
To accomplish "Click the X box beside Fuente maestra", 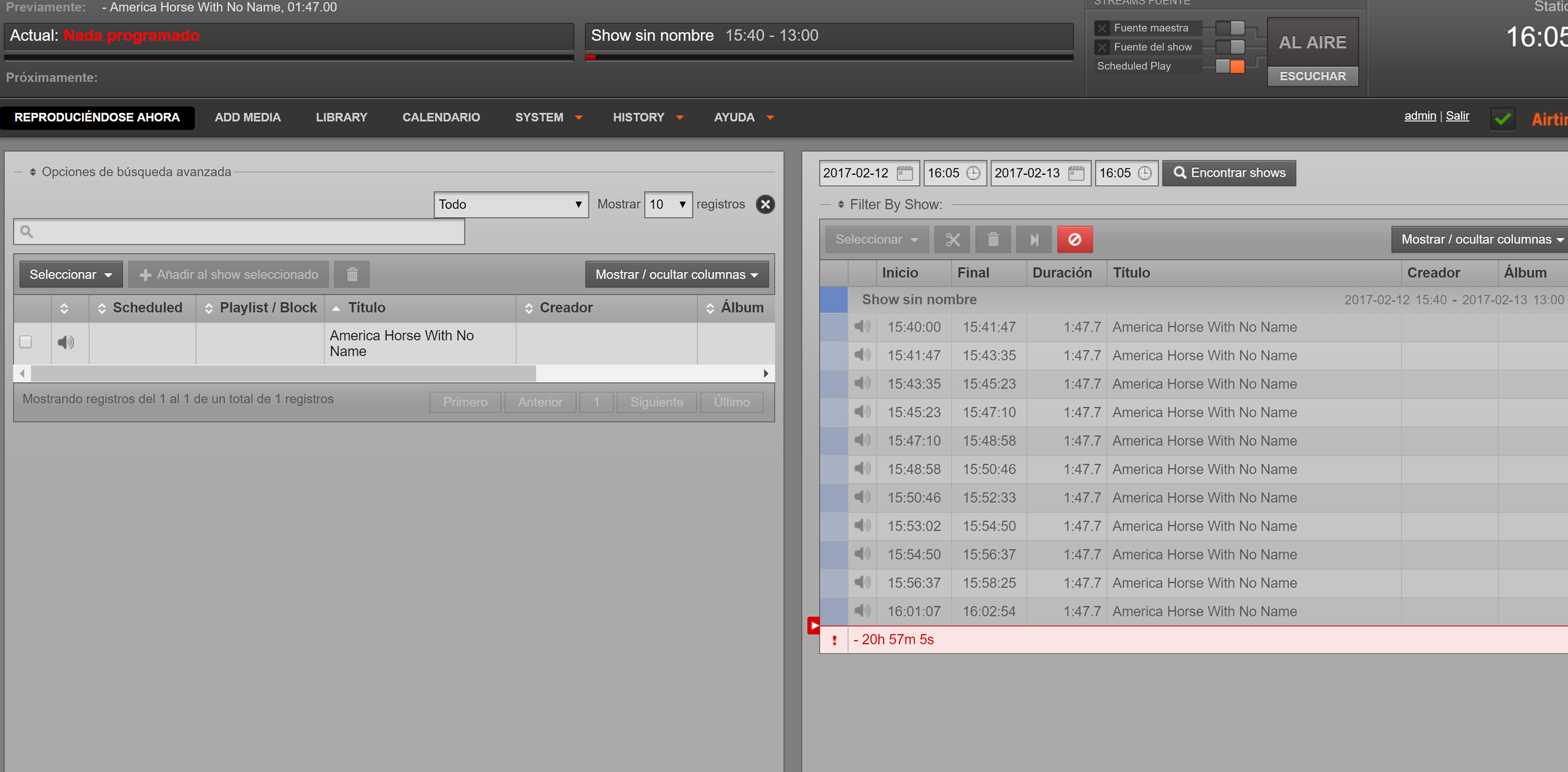I will [1102, 28].
